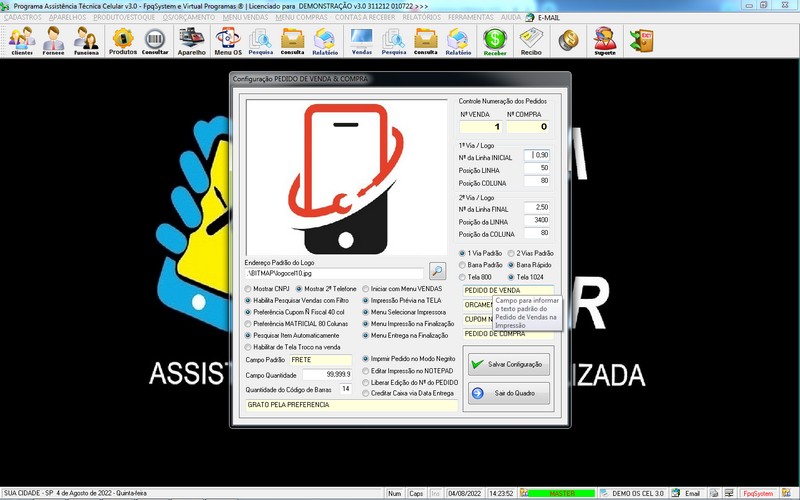Click the 04/08/2022 date in status bar
Image resolution: width=800 pixels, height=500 pixels.
464,493
